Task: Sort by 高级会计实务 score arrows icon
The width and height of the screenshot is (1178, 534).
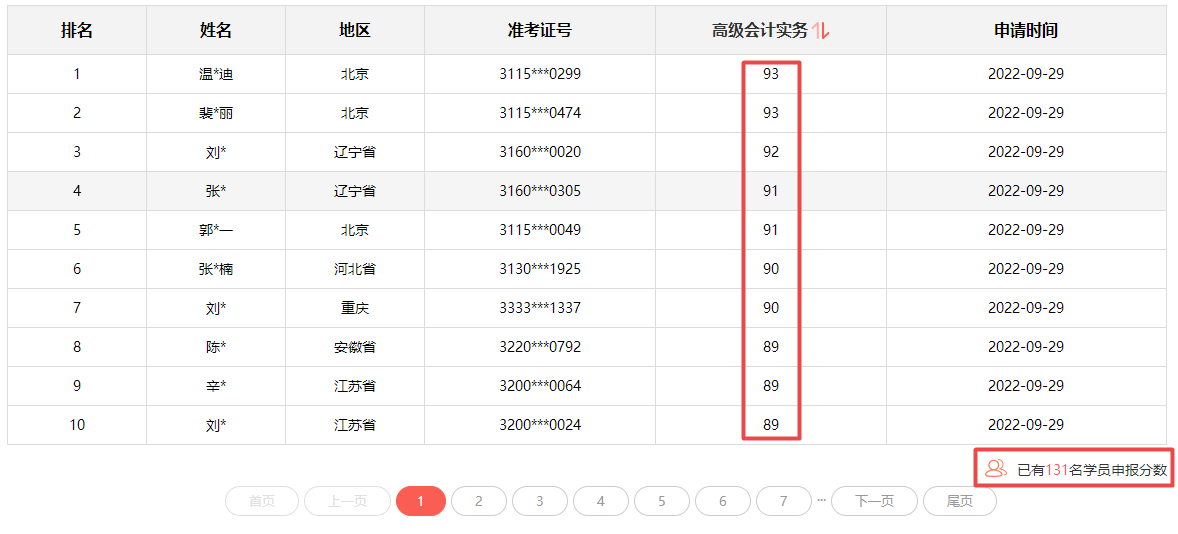Action: 820,31
